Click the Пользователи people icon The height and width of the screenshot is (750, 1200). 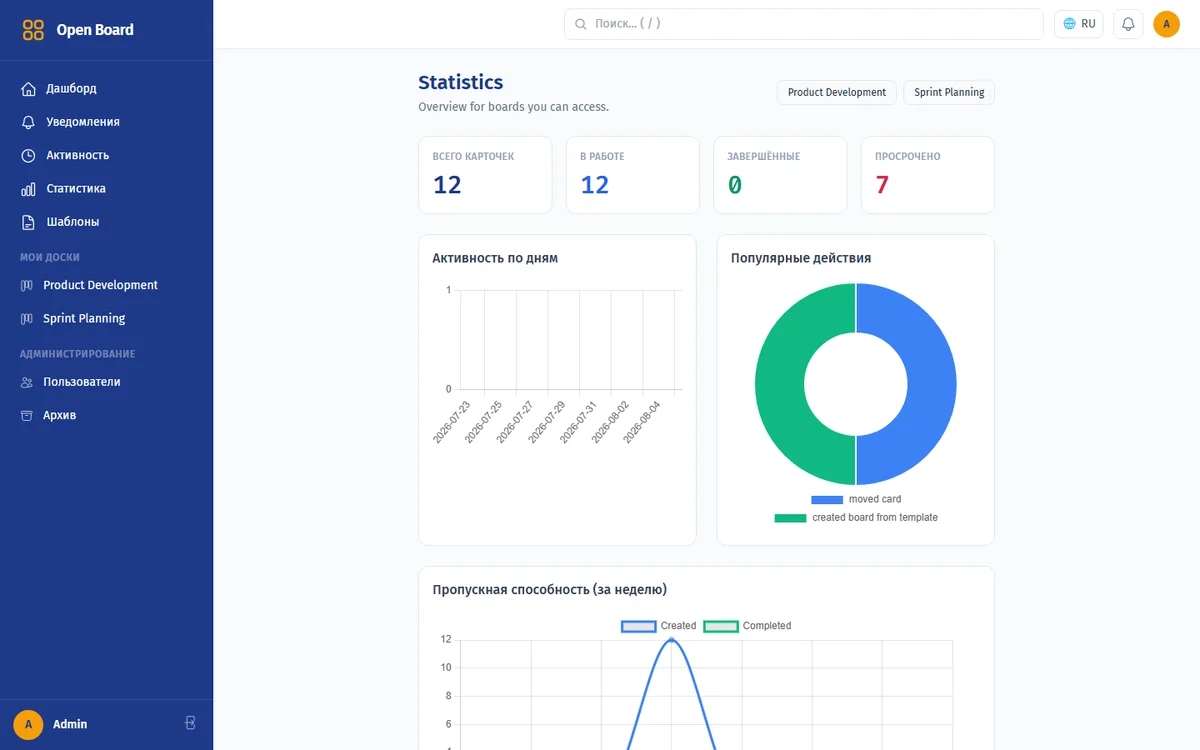(27, 382)
